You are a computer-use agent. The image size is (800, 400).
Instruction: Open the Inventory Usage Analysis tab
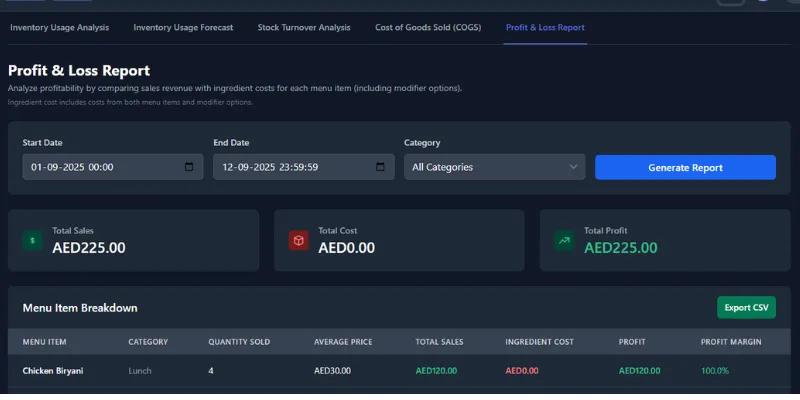pos(59,27)
